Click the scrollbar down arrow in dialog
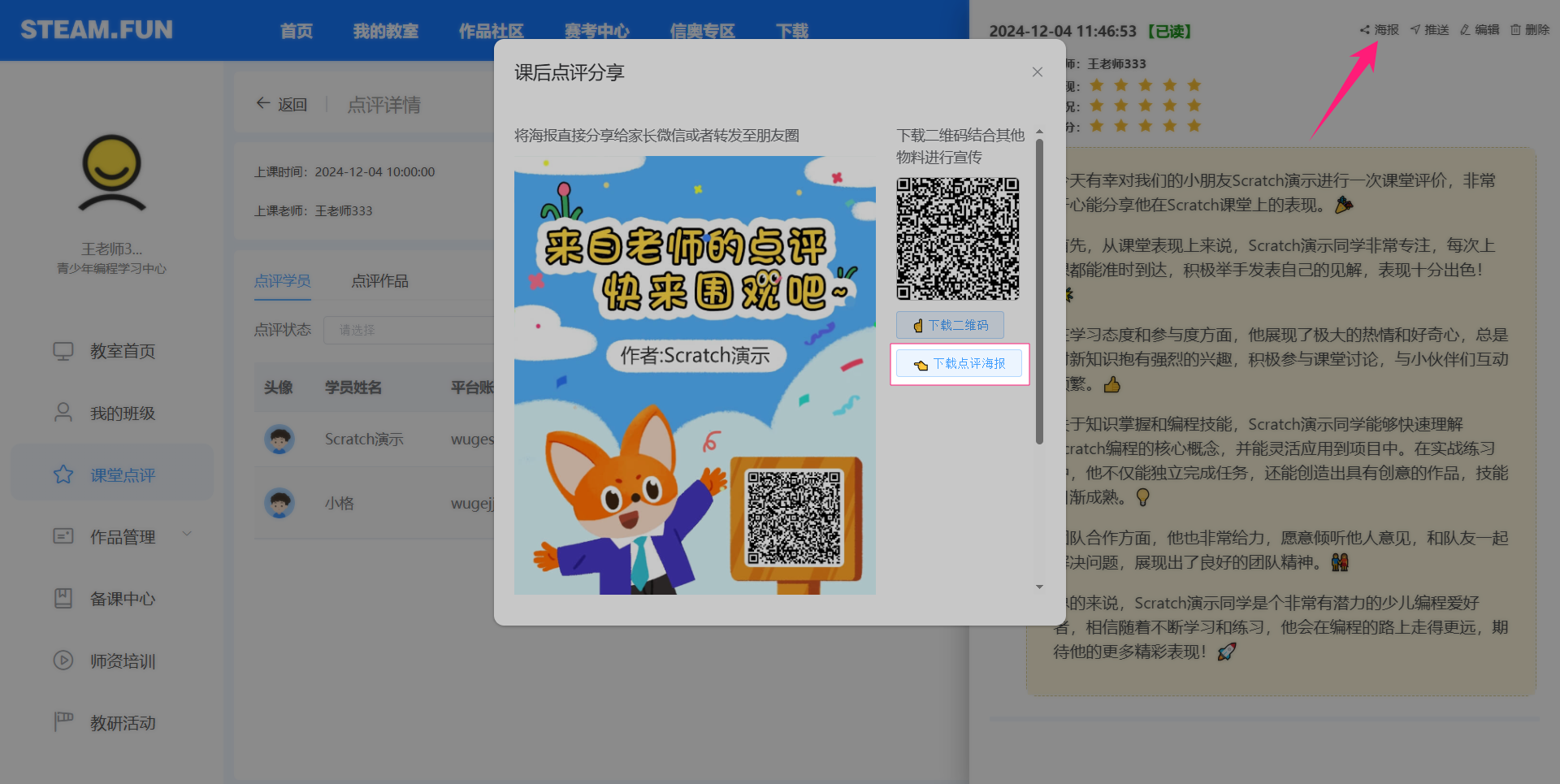 coord(1039,587)
